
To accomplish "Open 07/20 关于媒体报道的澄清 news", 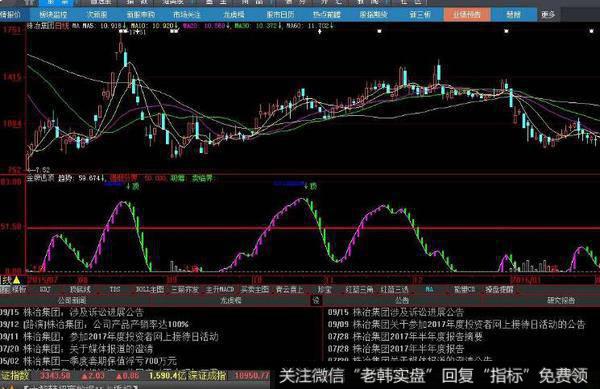I will [x=77, y=349].
